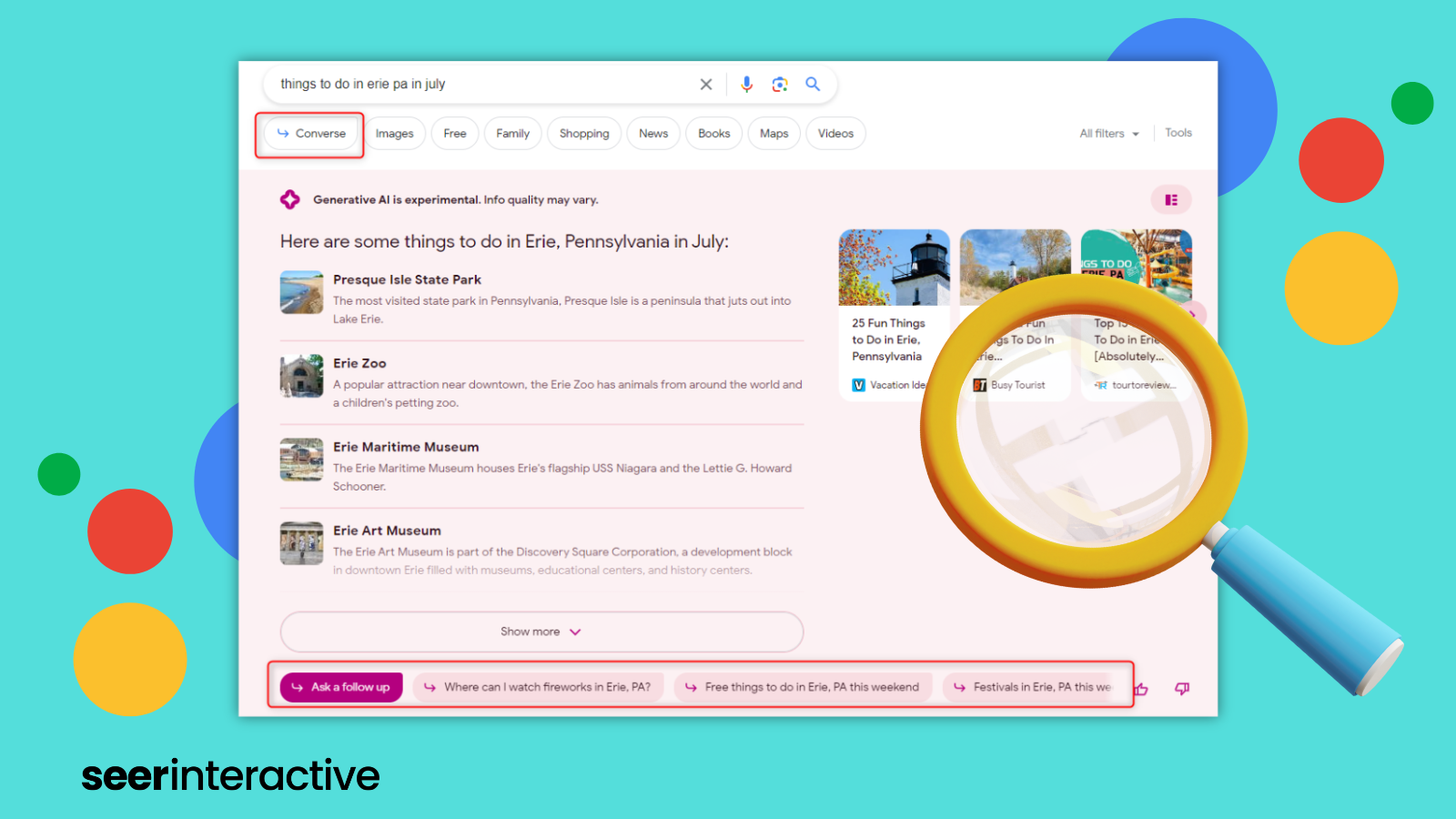Viewport: 1456px width, 819px height.
Task: Give thumbs down feedback on AI result
Action: 1182,689
